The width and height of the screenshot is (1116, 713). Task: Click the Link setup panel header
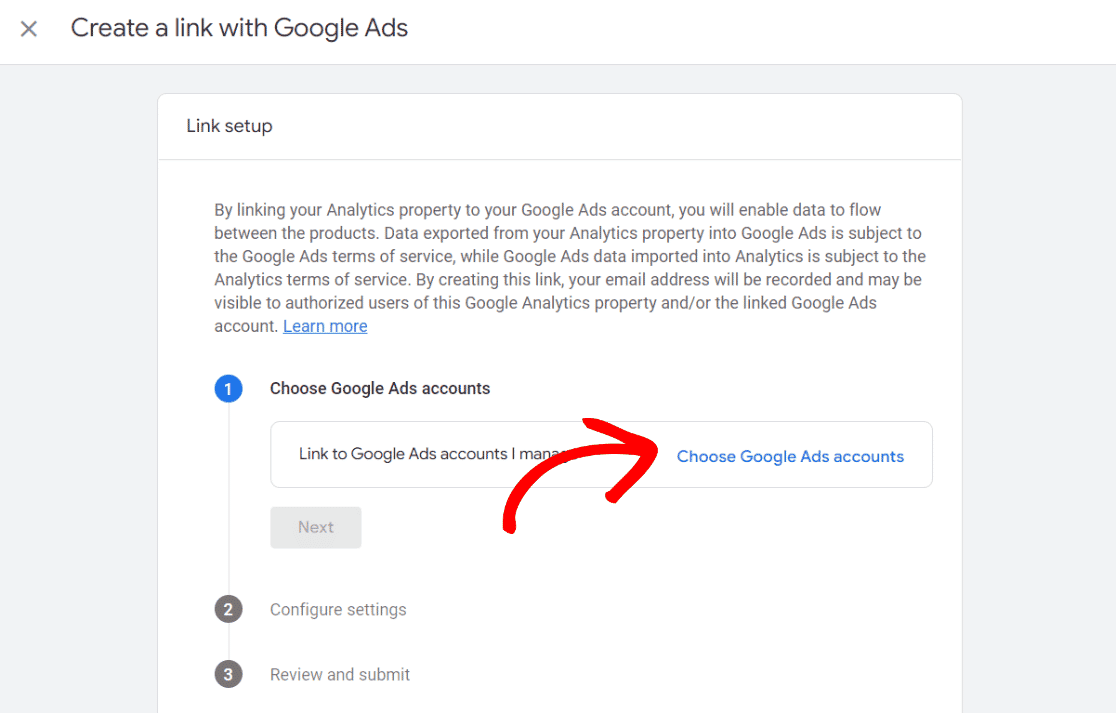pyautogui.click(x=229, y=126)
